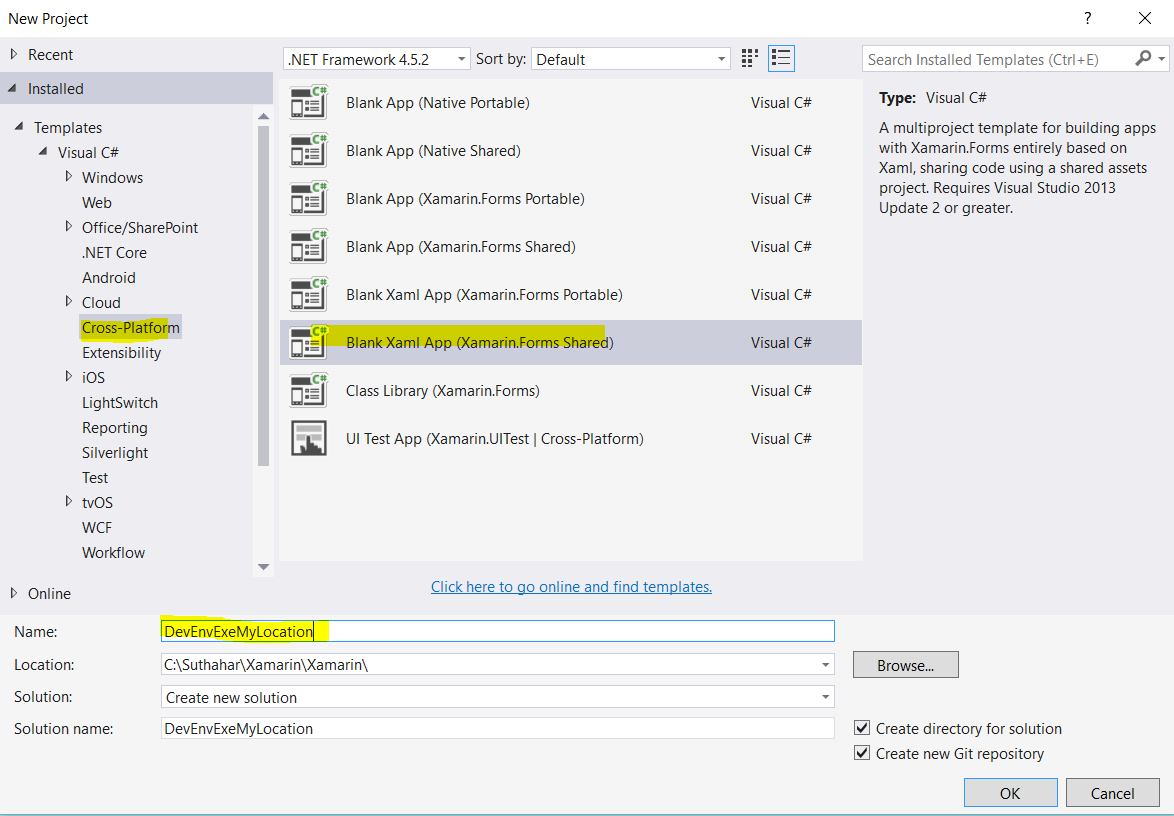Click the Cancel button
The image size is (1174, 816).
point(1112,793)
